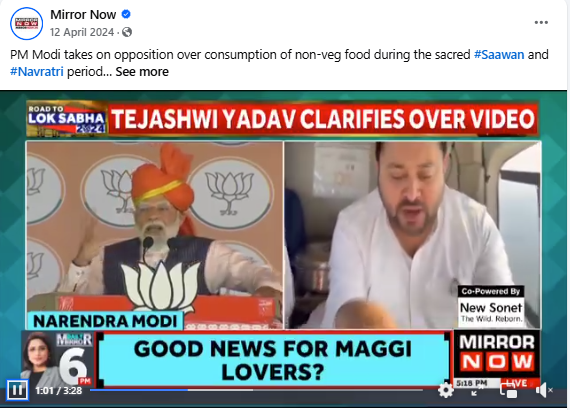The image size is (570, 410).
Task: Pause the video playback
Action: (x=17, y=390)
